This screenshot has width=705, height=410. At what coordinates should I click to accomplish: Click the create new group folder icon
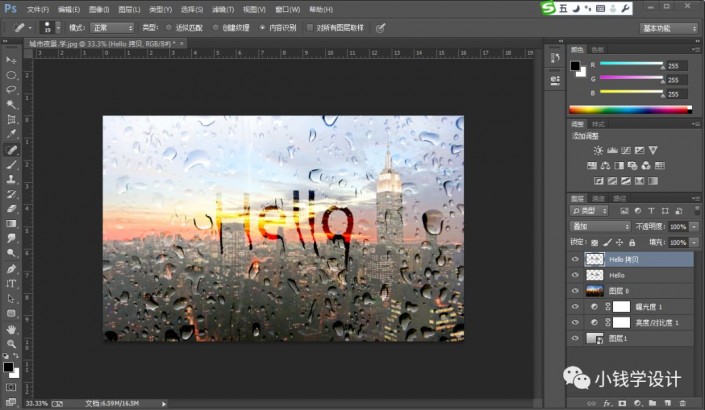[x=652, y=403]
